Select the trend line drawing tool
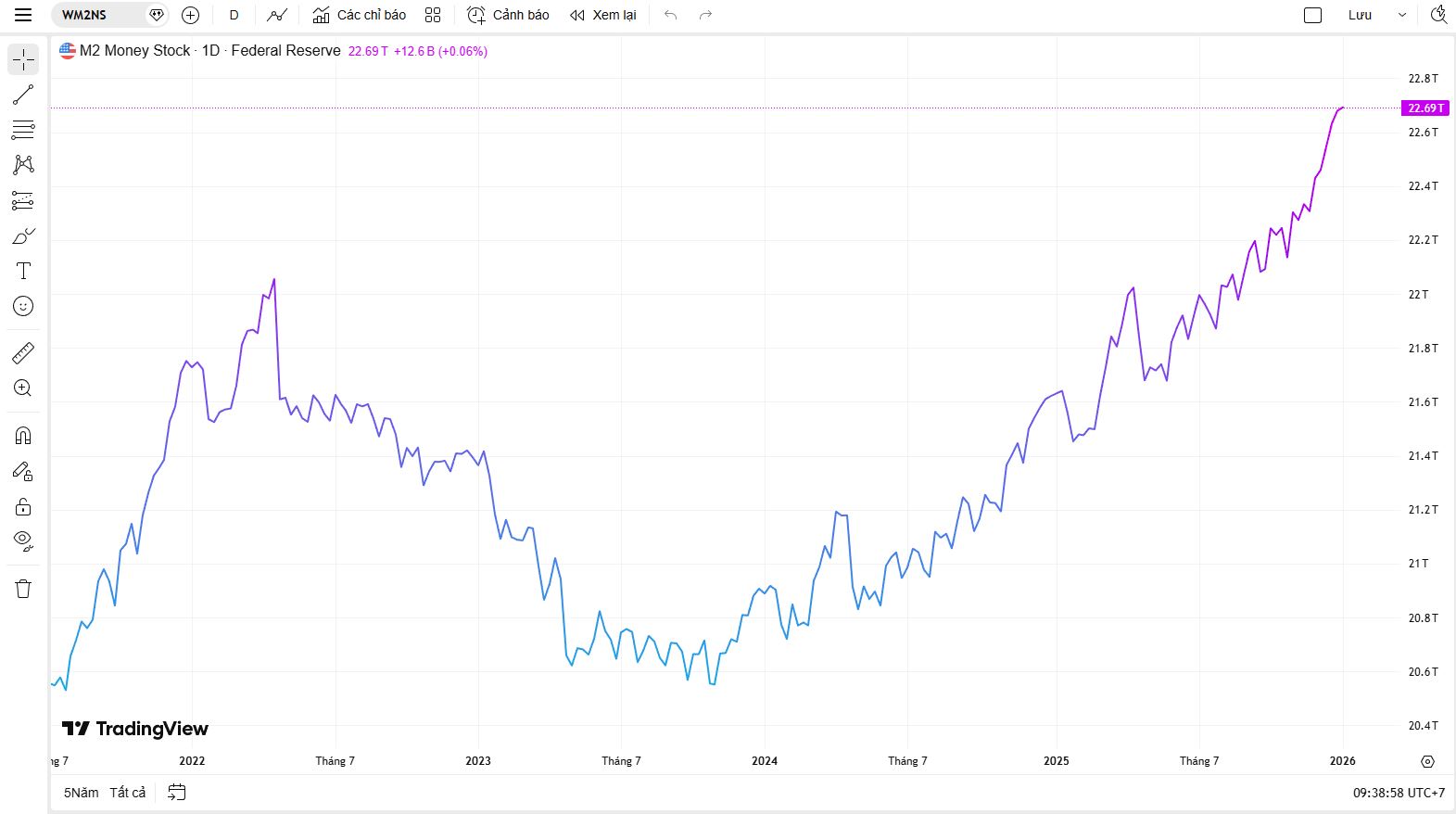The height and width of the screenshot is (814, 1456). pos(23,95)
